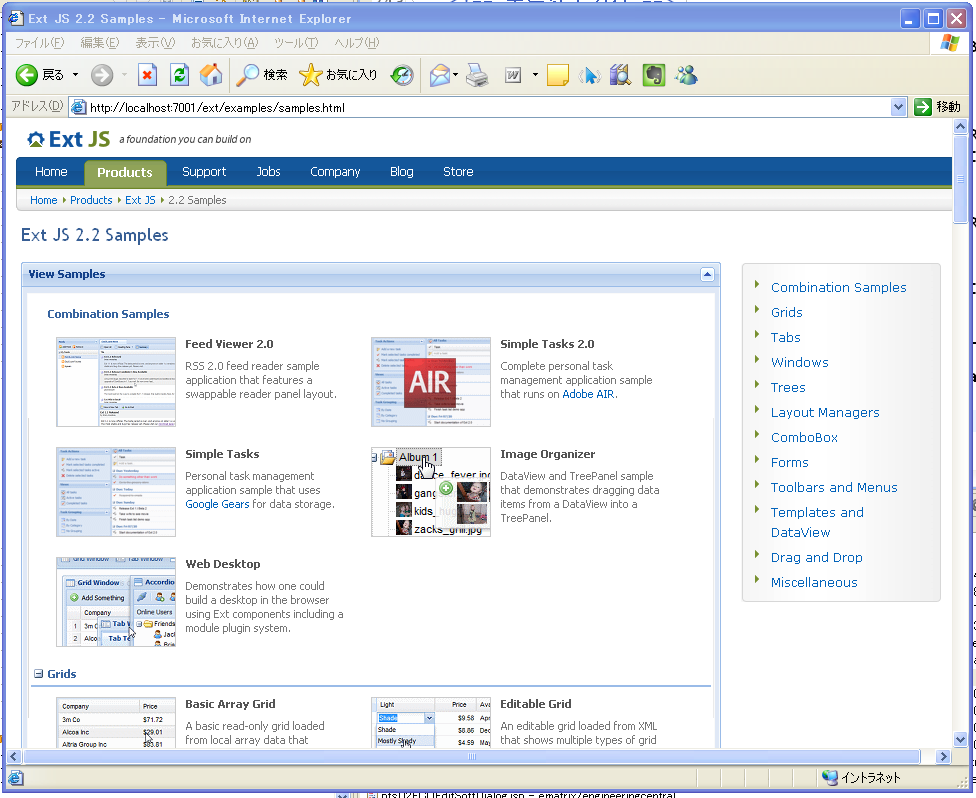Open the Adobe AIR link

pyautogui.click(x=588, y=394)
